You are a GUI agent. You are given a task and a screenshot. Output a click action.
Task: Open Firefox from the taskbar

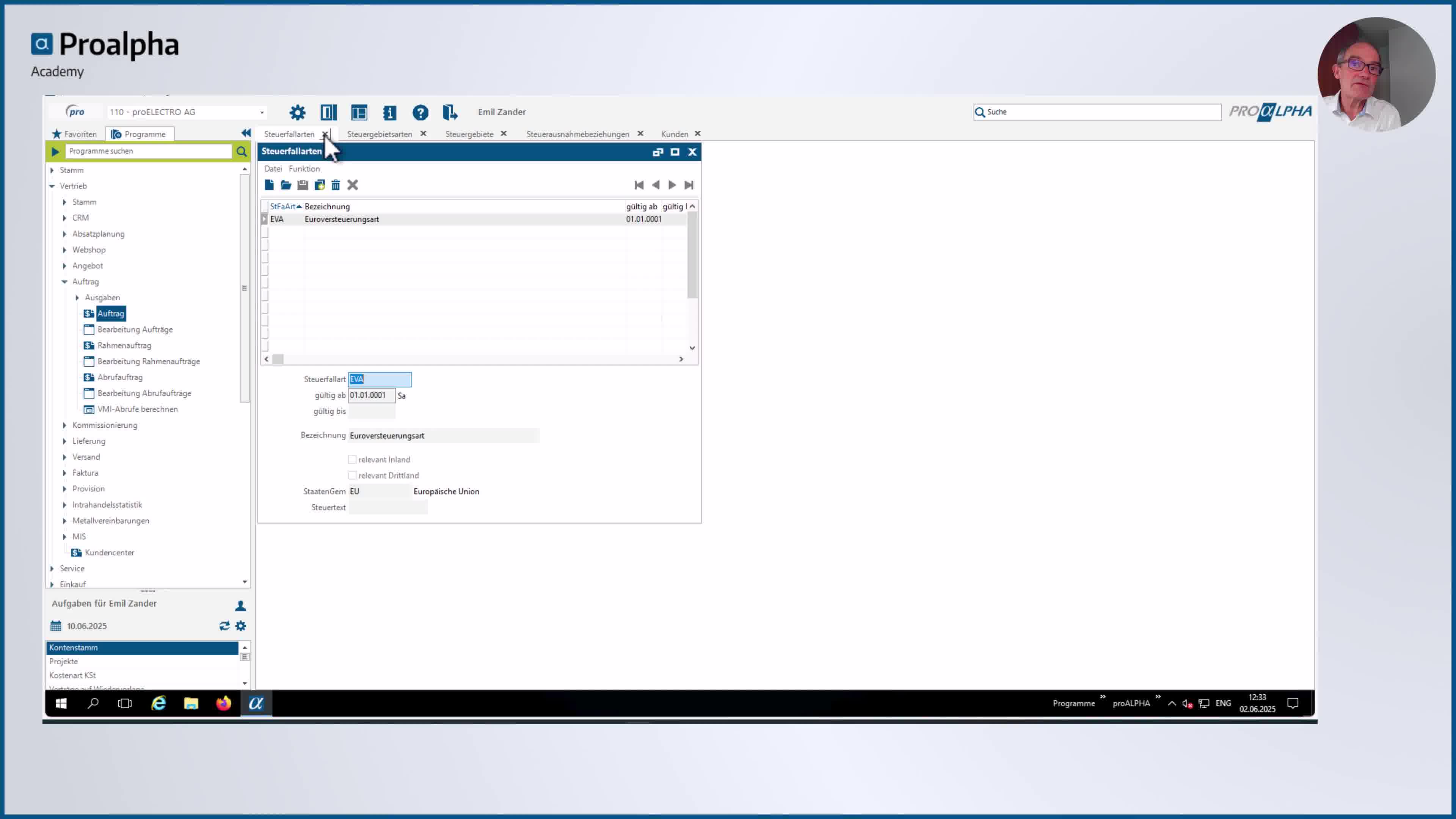coord(223,703)
